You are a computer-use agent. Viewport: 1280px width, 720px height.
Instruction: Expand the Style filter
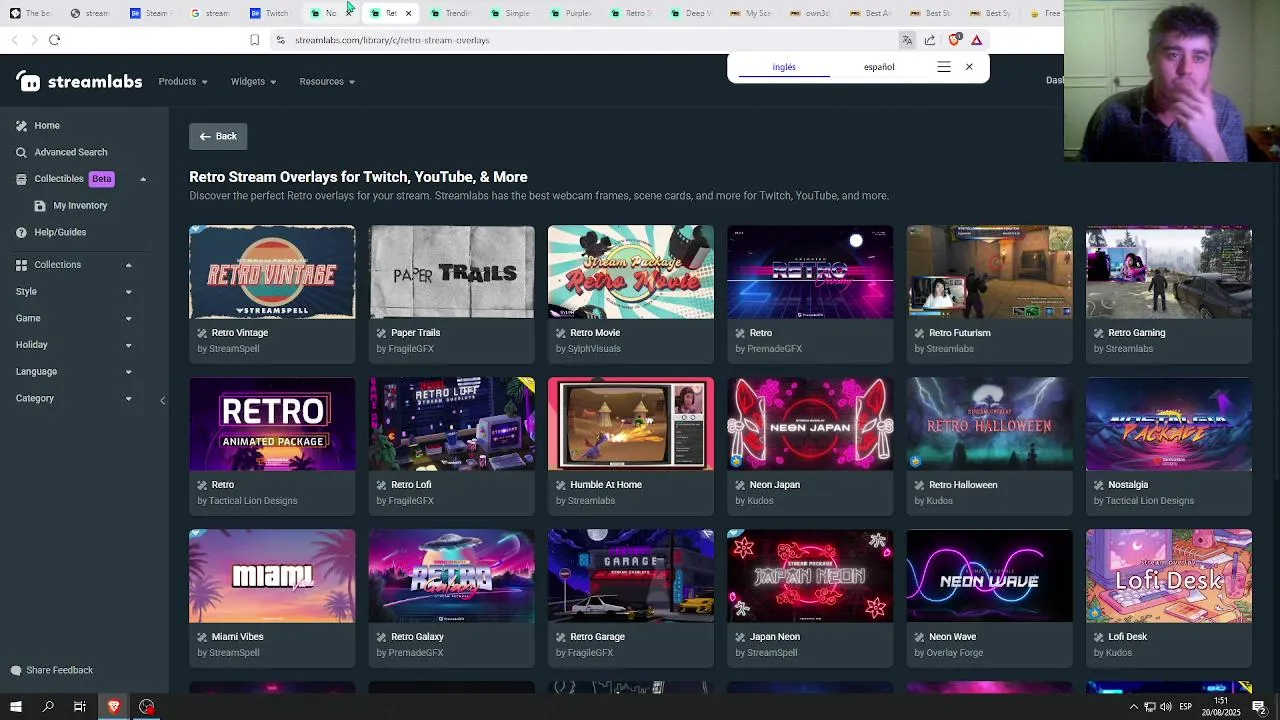coord(128,292)
